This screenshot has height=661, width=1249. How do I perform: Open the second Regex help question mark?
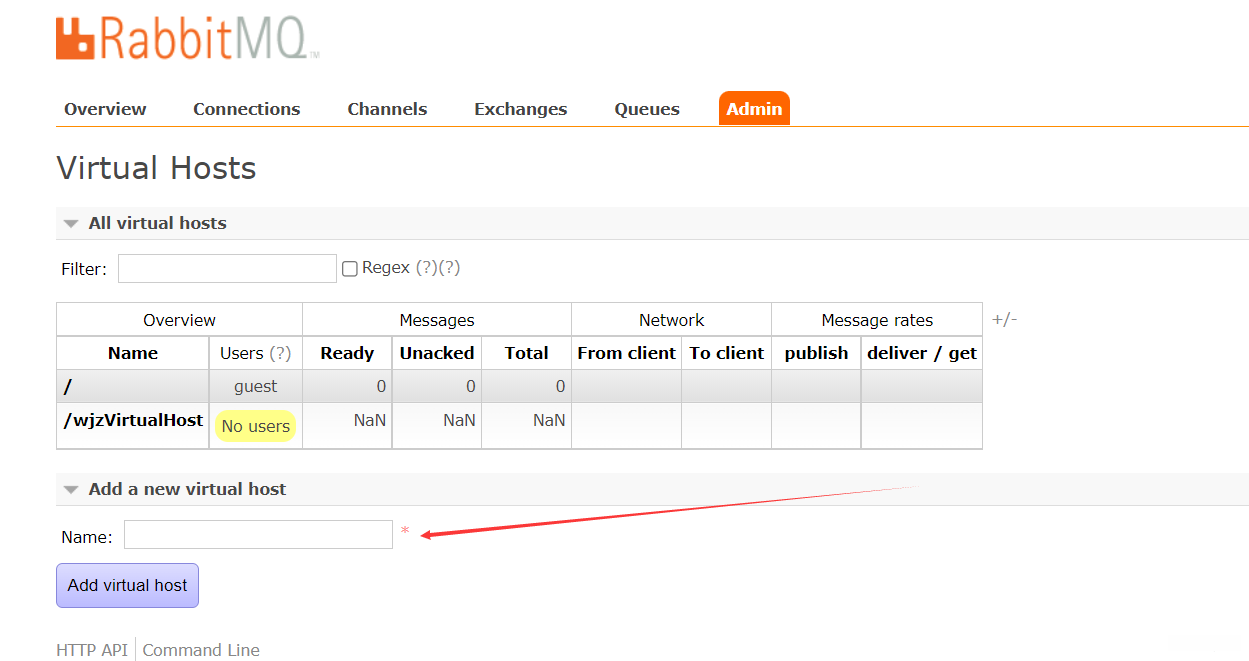(x=449, y=268)
